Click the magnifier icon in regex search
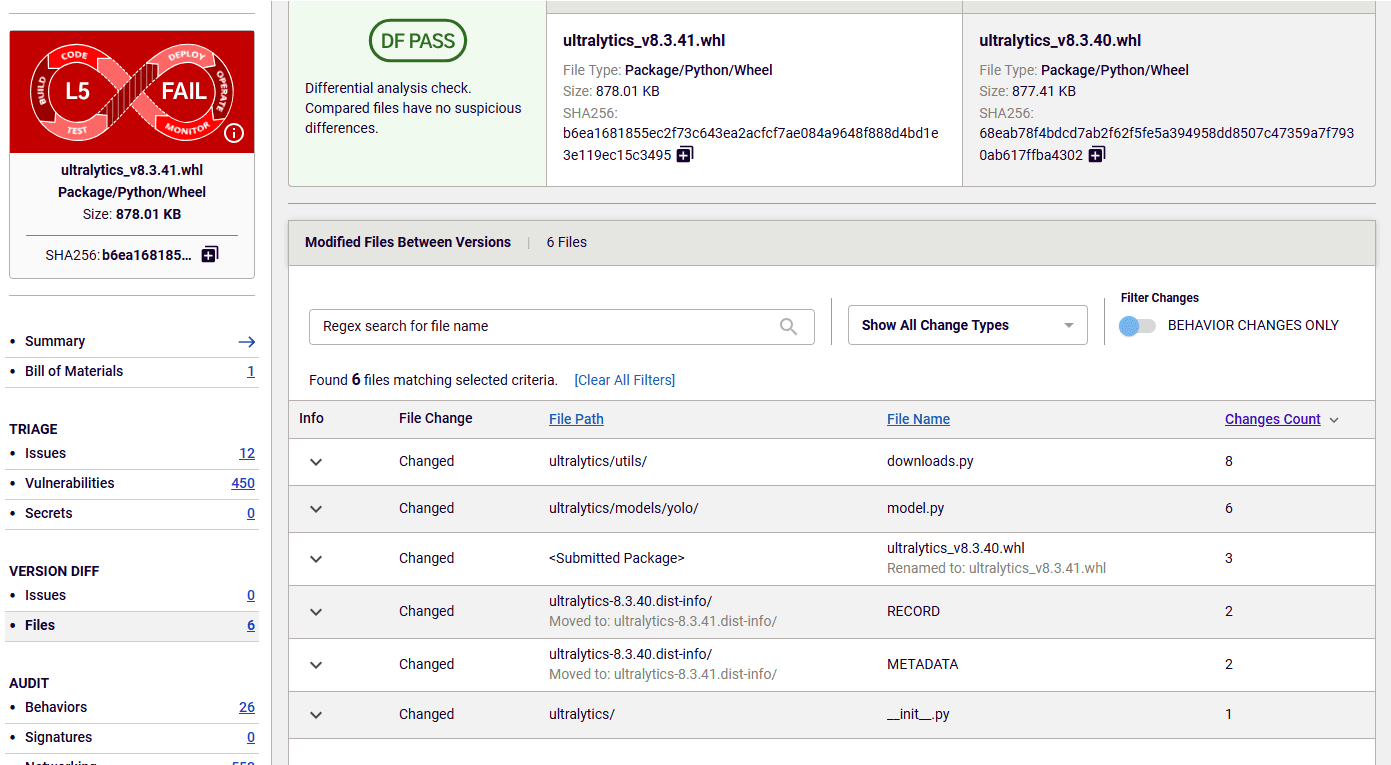 (x=787, y=328)
